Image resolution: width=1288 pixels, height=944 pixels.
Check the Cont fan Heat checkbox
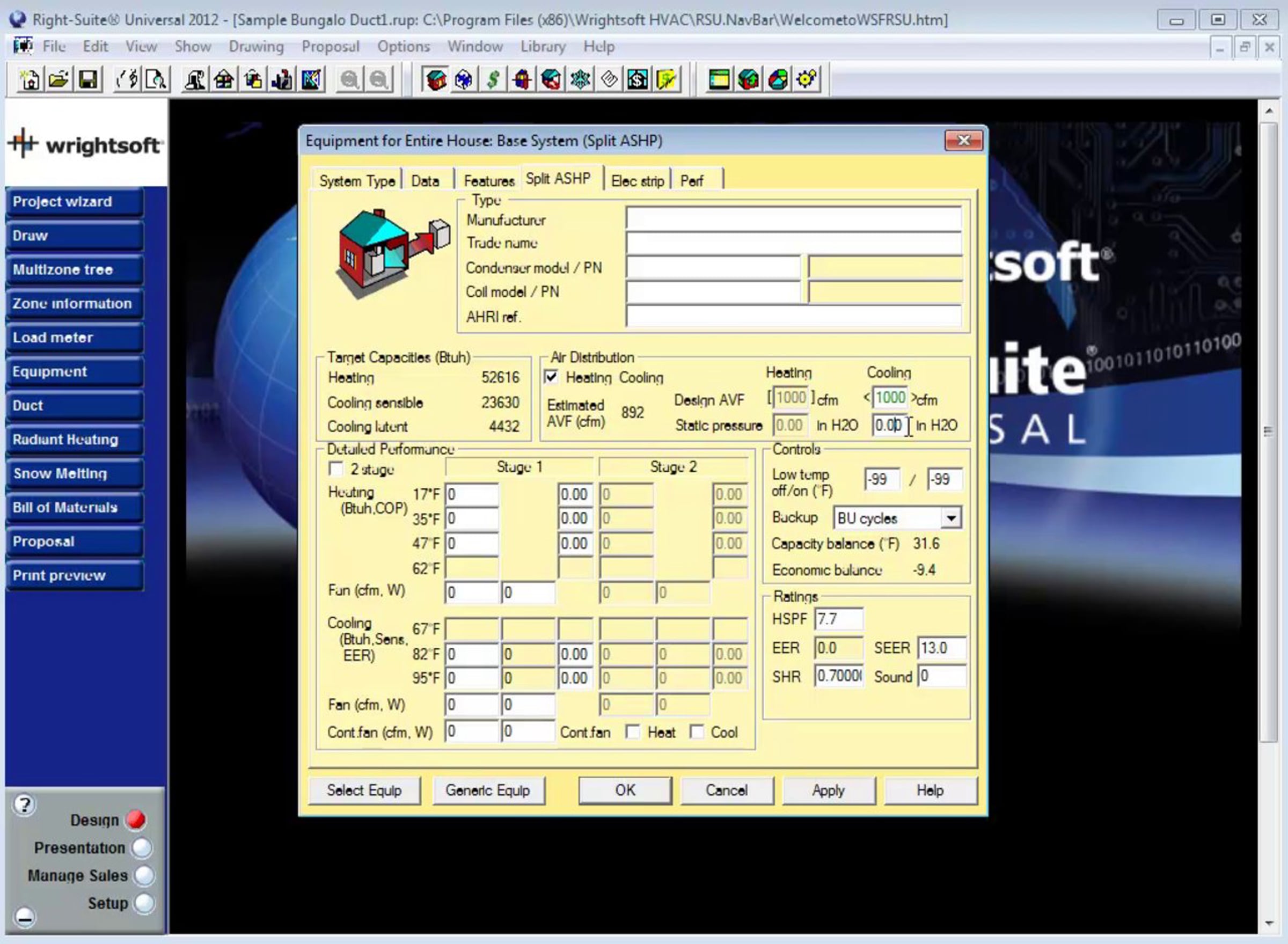tap(633, 732)
